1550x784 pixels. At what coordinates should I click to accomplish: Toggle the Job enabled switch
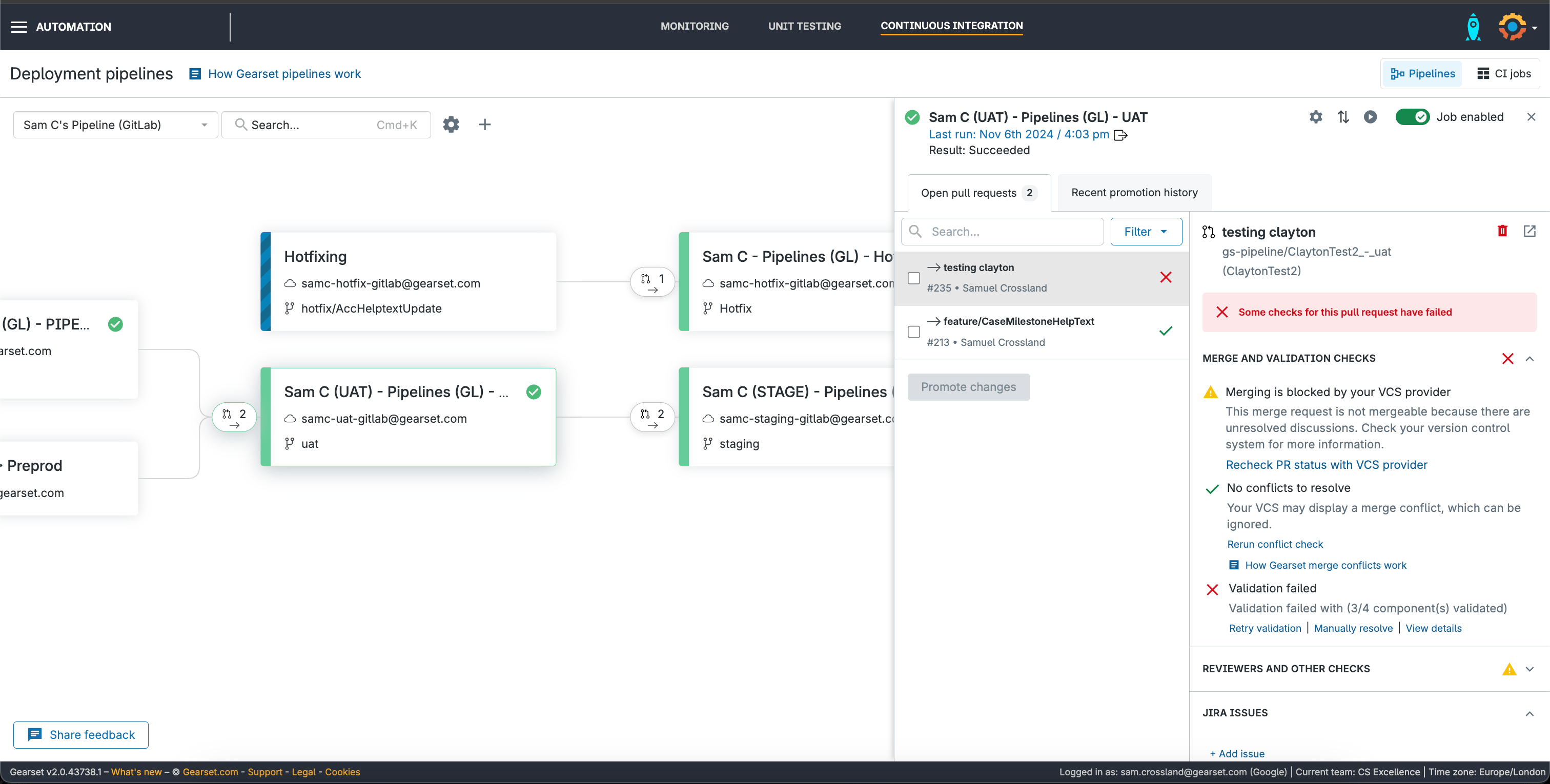tap(1412, 117)
